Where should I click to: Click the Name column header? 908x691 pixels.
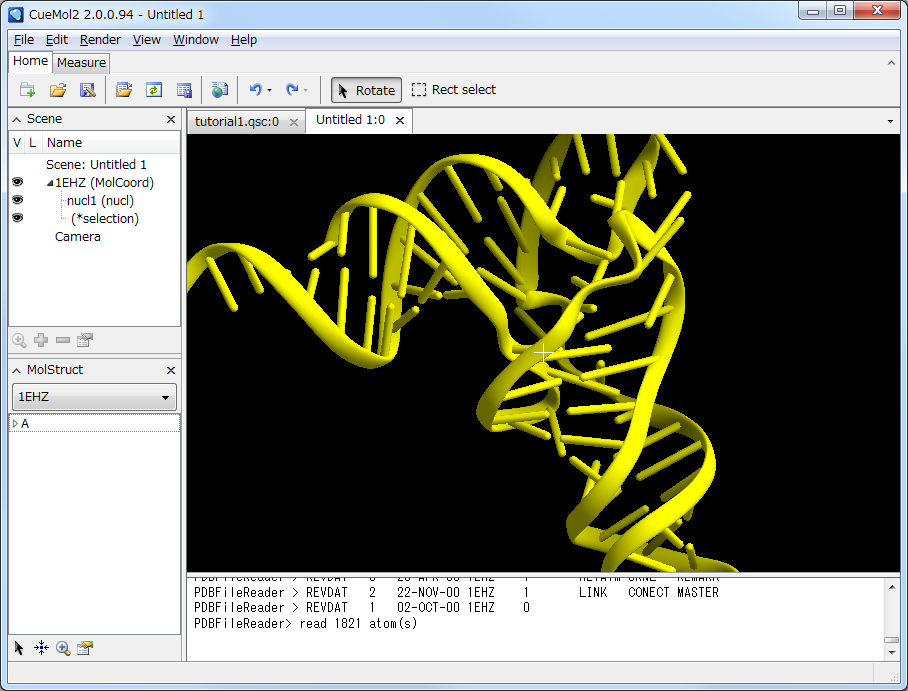[111, 142]
